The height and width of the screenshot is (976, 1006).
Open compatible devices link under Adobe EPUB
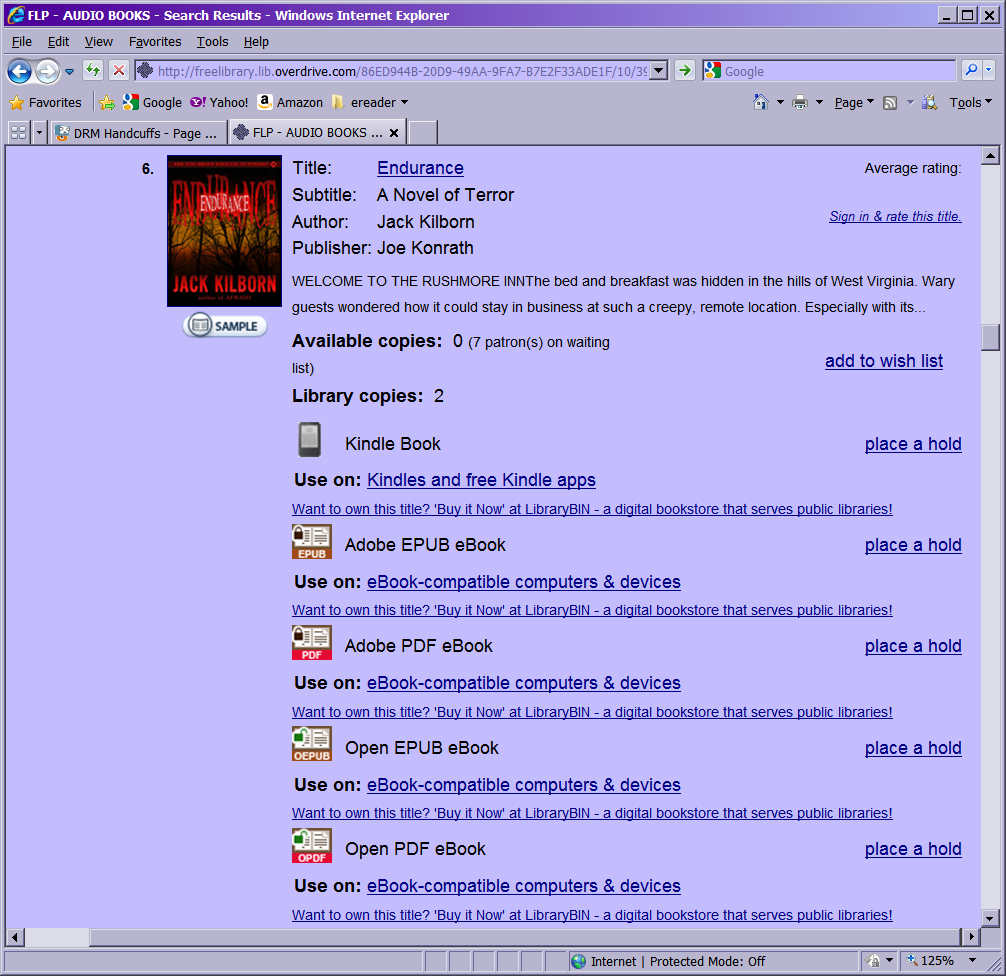point(524,582)
